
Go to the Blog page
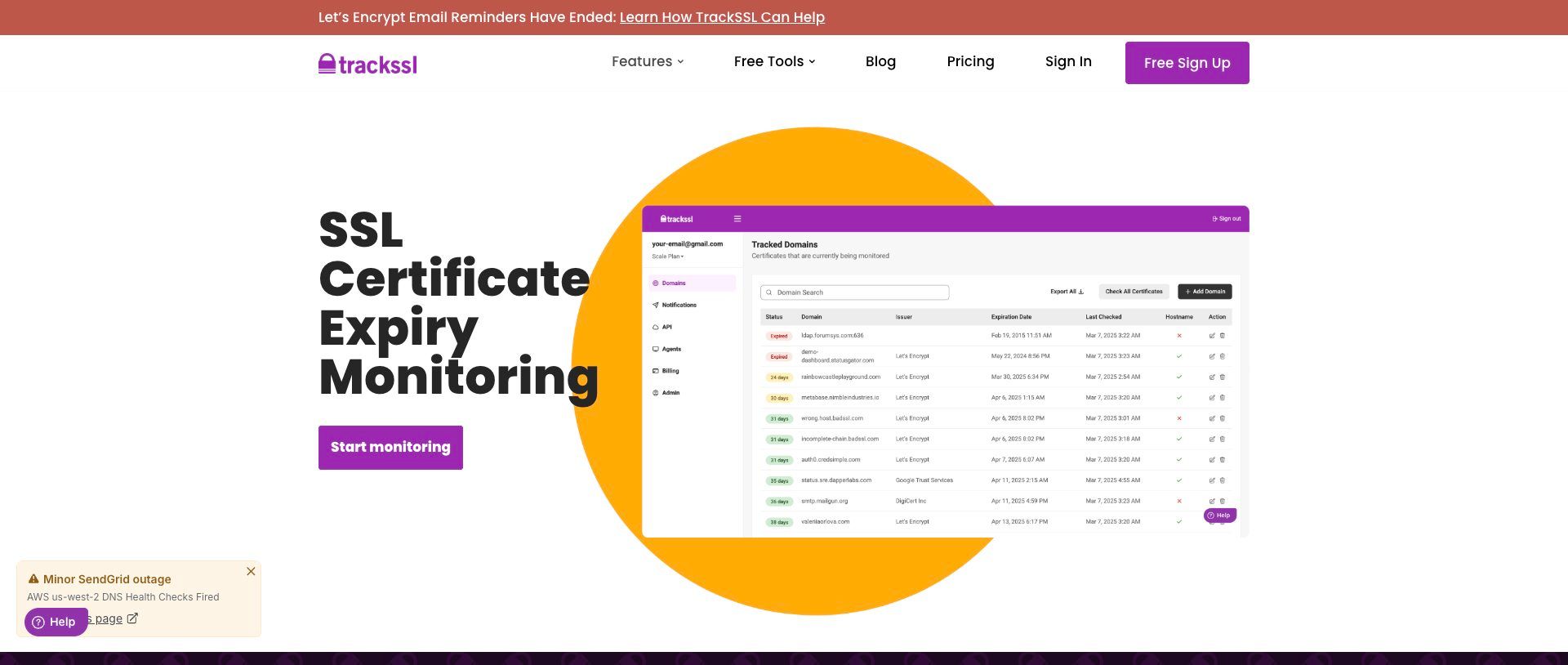click(x=880, y=61)
